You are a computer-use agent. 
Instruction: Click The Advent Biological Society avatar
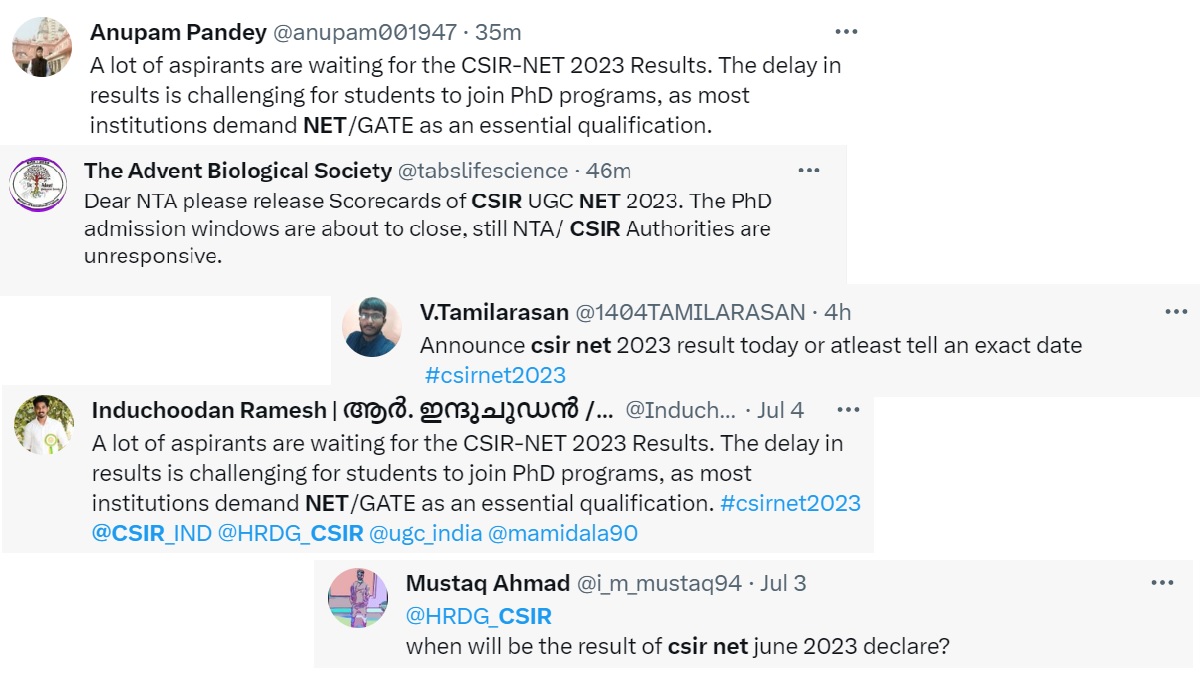37,184
